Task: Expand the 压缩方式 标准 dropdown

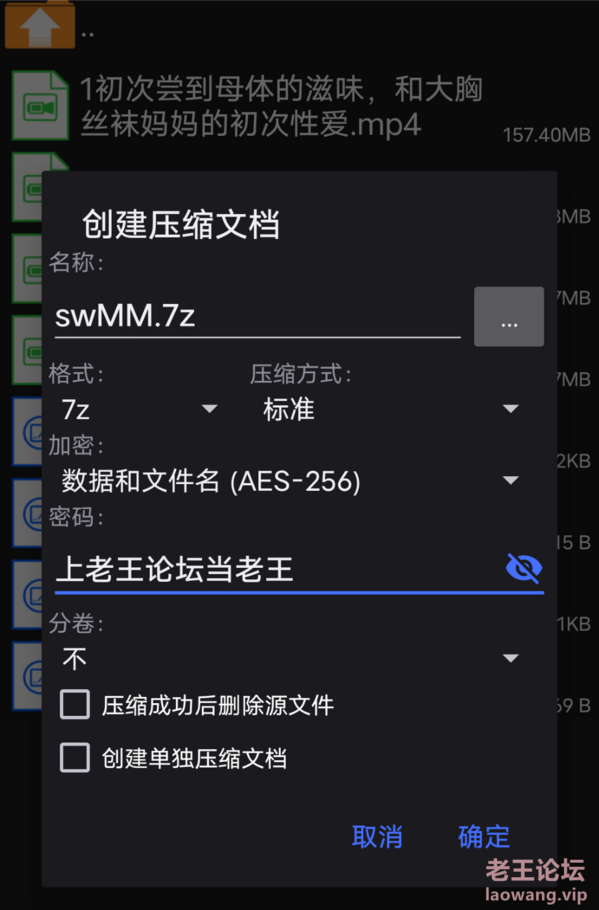Action: [x=391, y=409]
